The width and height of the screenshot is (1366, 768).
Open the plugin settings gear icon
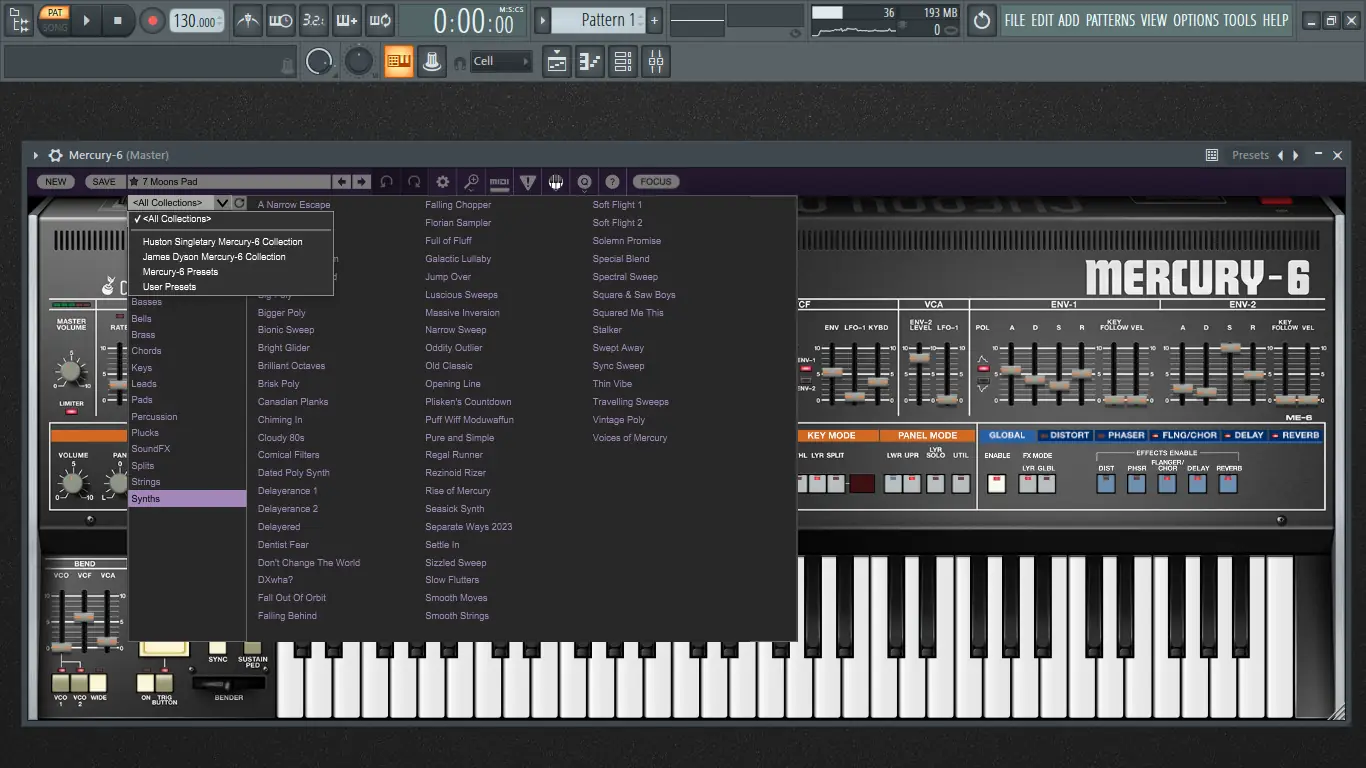(442, 182)
